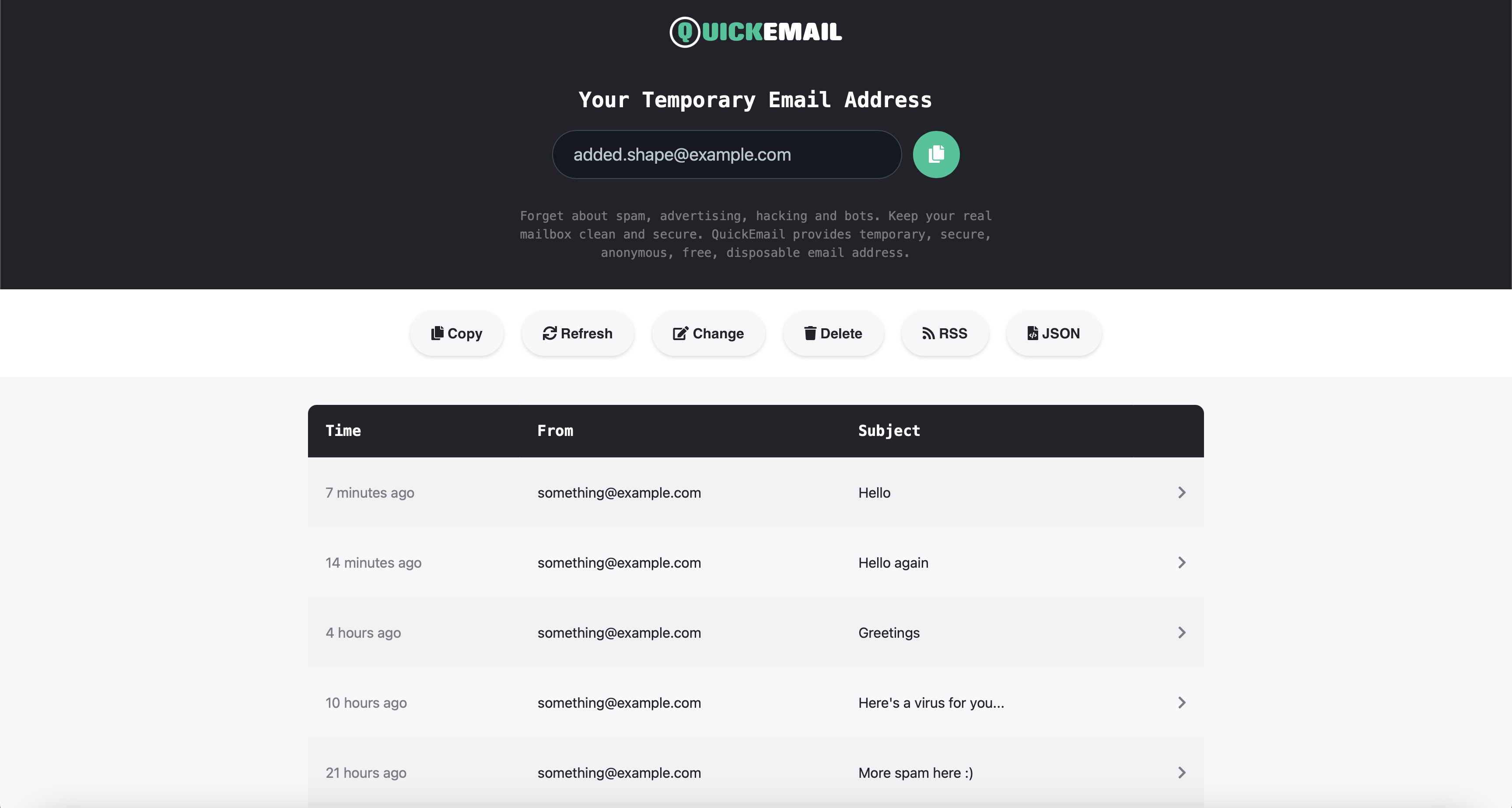Screen dimensions: 1512x808
Task: Click the Subject column header
Action: point(889,431)
